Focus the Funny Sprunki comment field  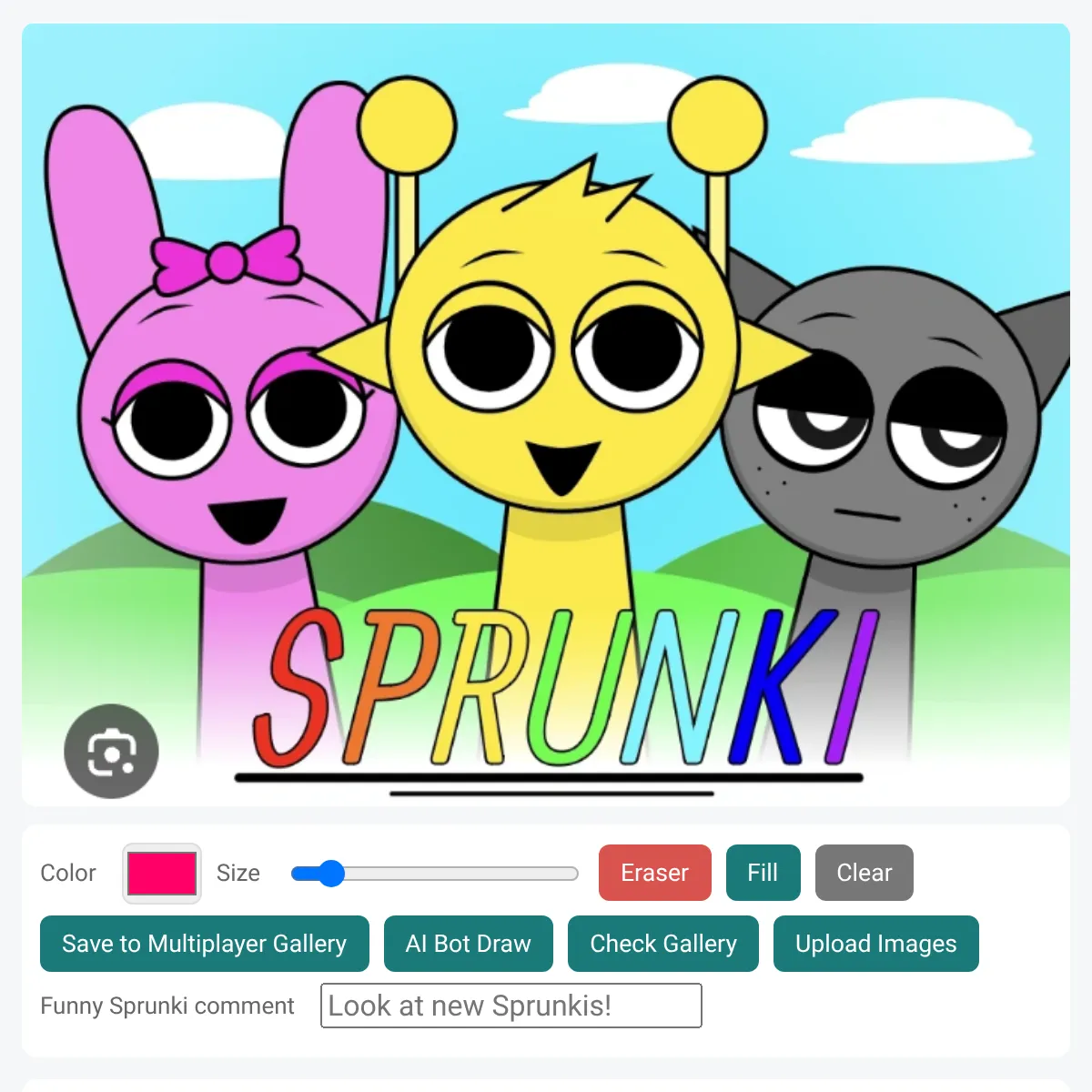click(x=511, y=1006)
